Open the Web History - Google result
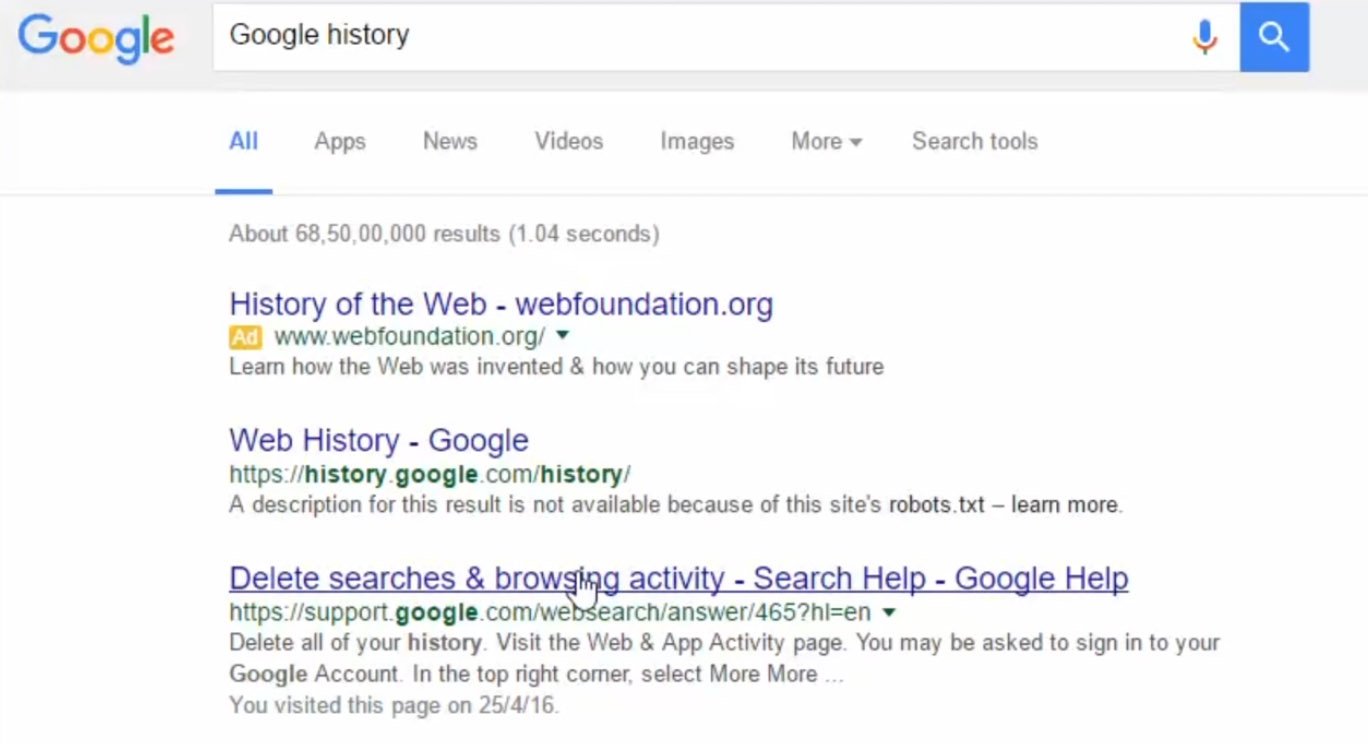This screenshot has width=1368, height=744. point(379,440)
